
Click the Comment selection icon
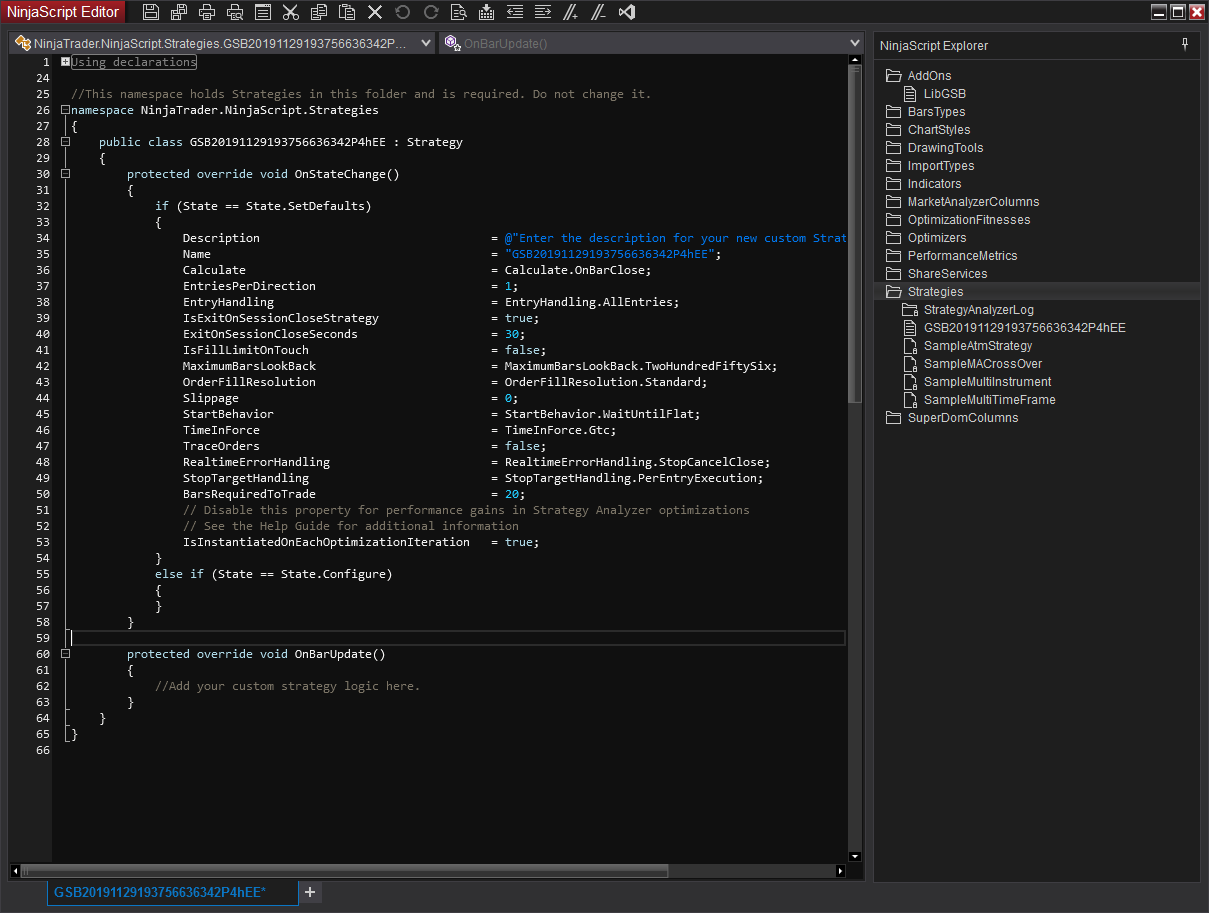(571, 12)
